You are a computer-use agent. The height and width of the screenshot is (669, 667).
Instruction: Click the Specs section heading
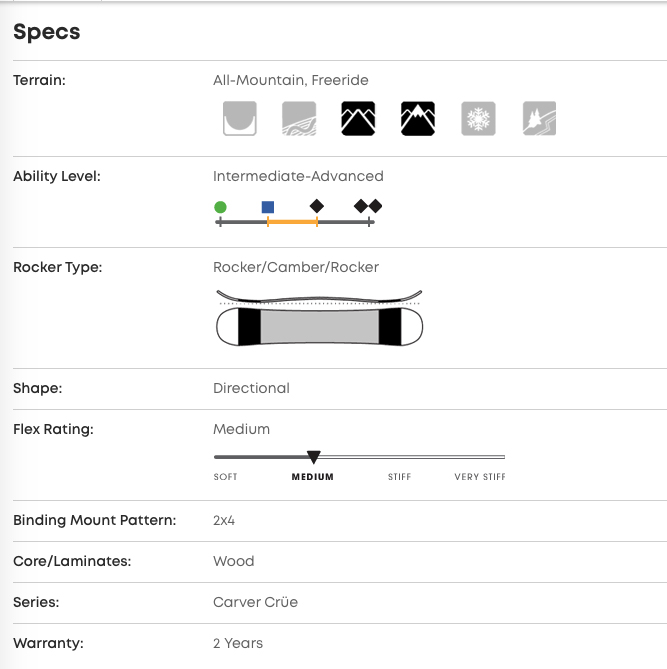[47, 32]
